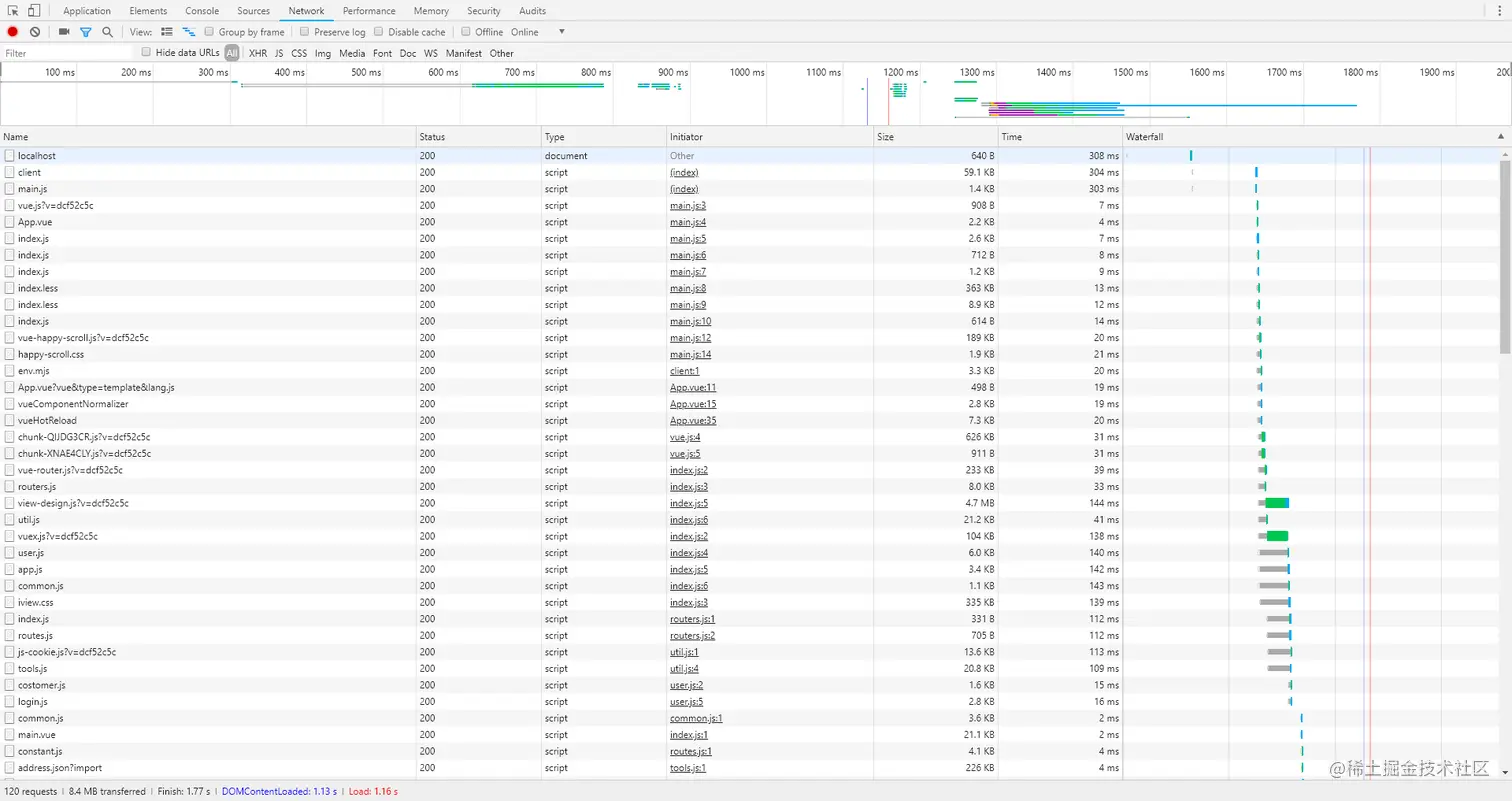The width and height of the screenshot is (1512, 801).
Task: Check the Disable cache option
Action: [379, 32]
